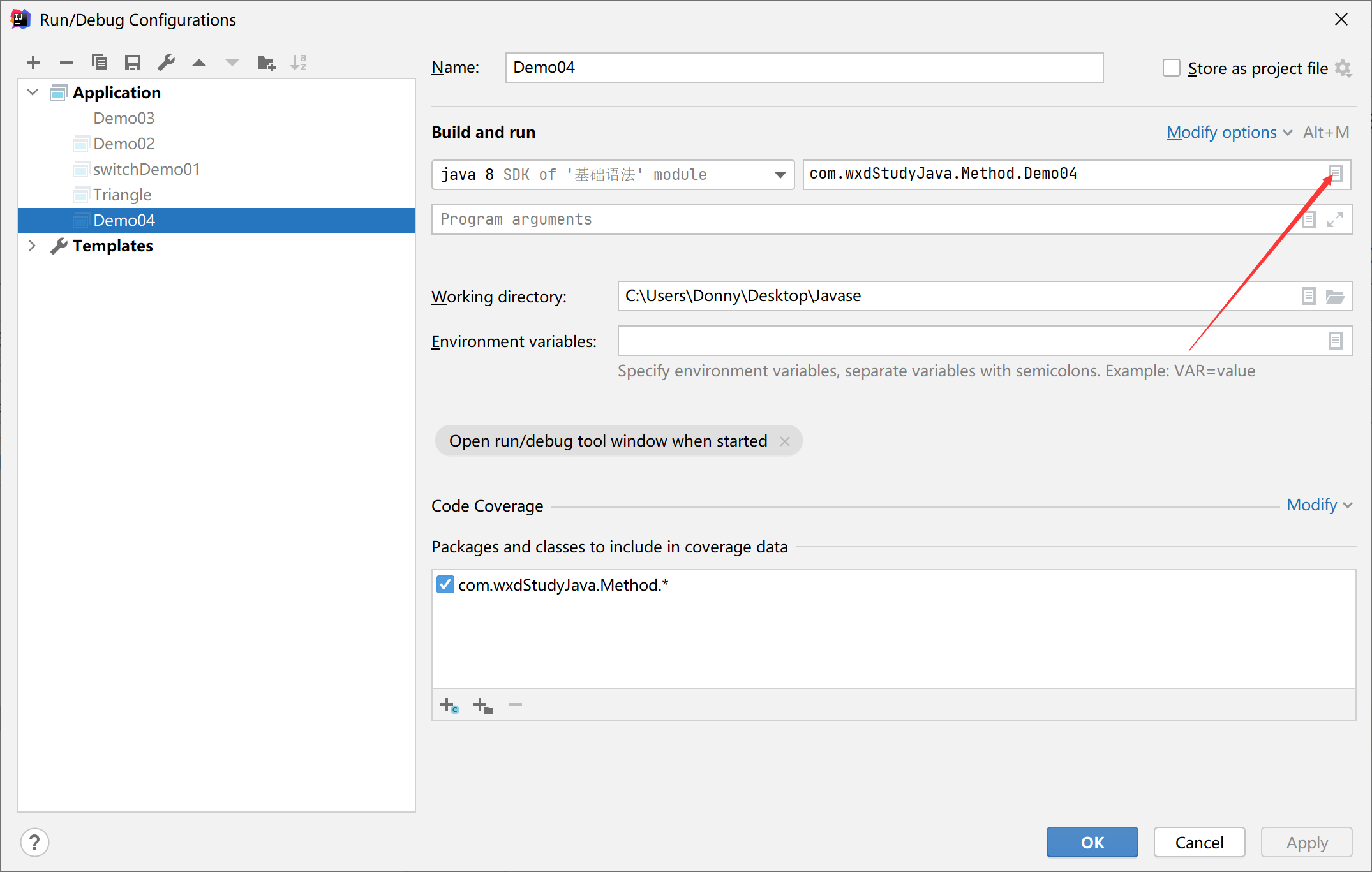Remove the selected configuration
Viewport: 1372px width, 872px height.
click(x=66, y=63)
